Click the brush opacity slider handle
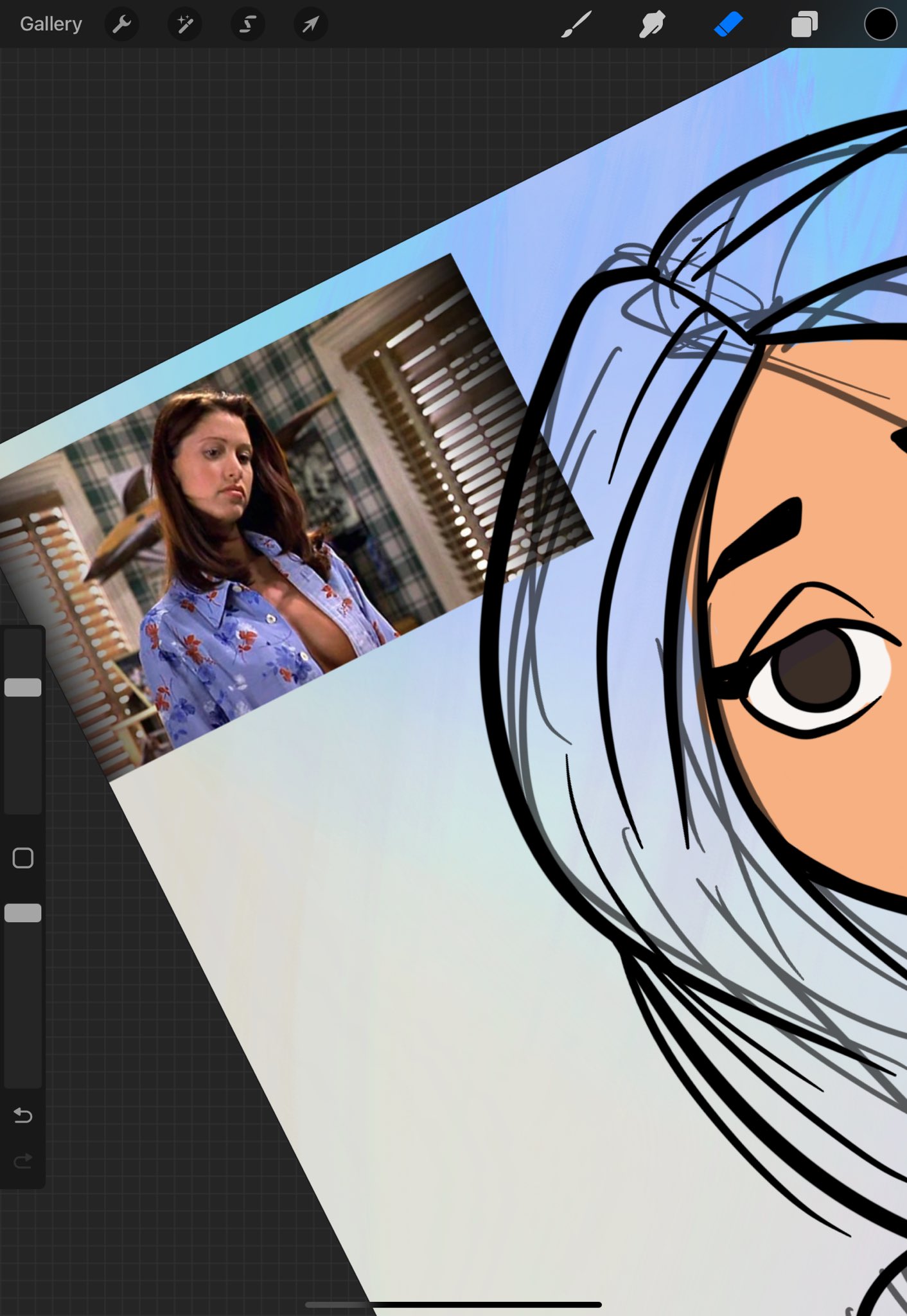This screenshot has width=907, height=1316. pyautogui.click(x=23, y=913)
